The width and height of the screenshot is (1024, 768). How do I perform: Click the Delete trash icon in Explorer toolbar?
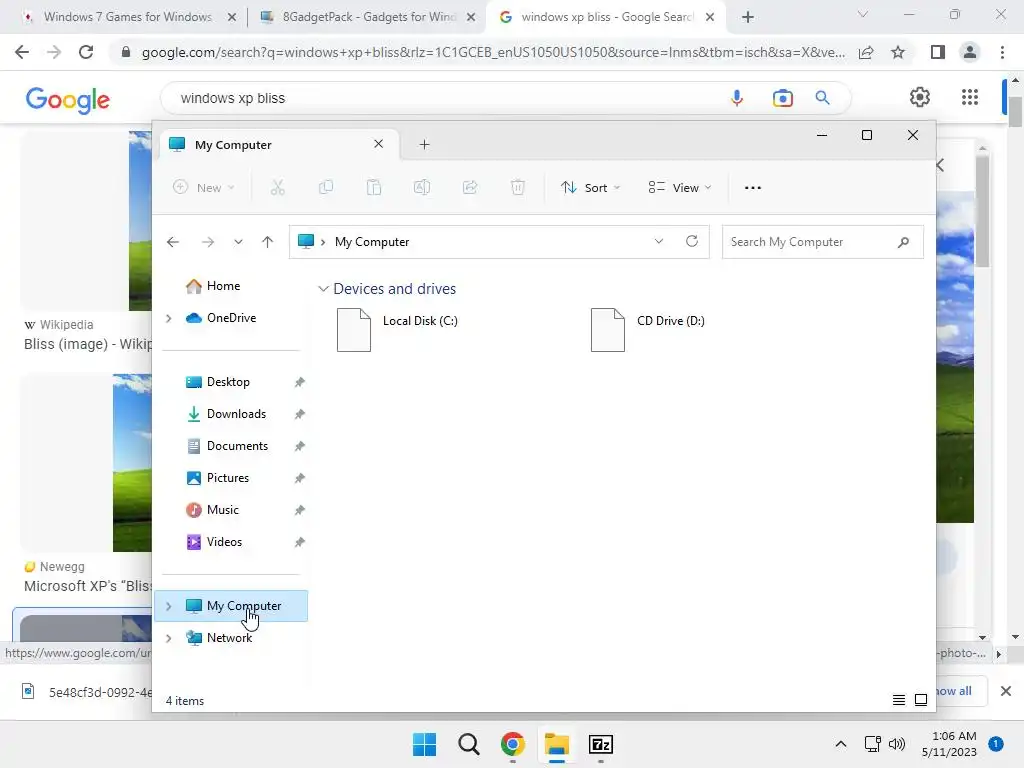click(517, 188)
